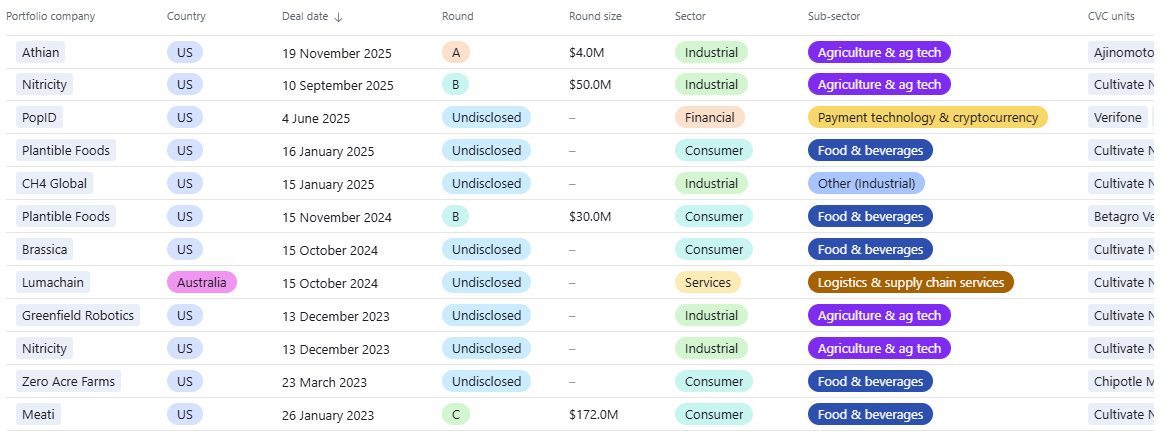This screenshot has height=431, width=1162.
Task: Click the $172.0M round size cell
Action: tap(594, 415)
